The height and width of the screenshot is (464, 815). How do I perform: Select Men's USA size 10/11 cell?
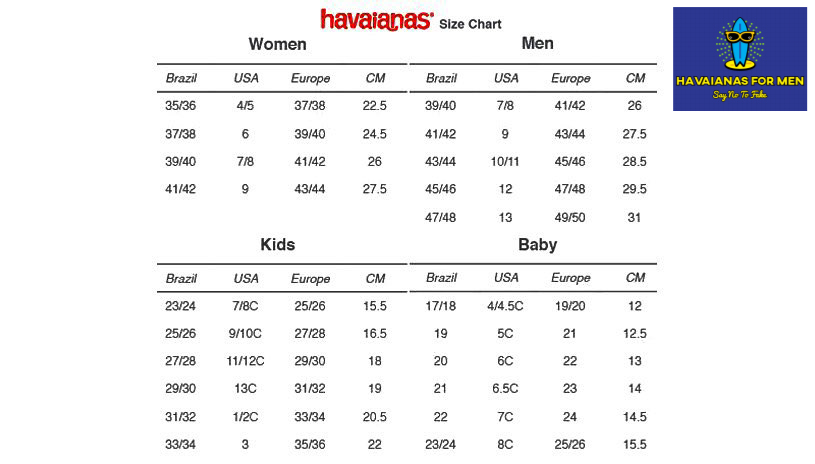pos(505,162)
